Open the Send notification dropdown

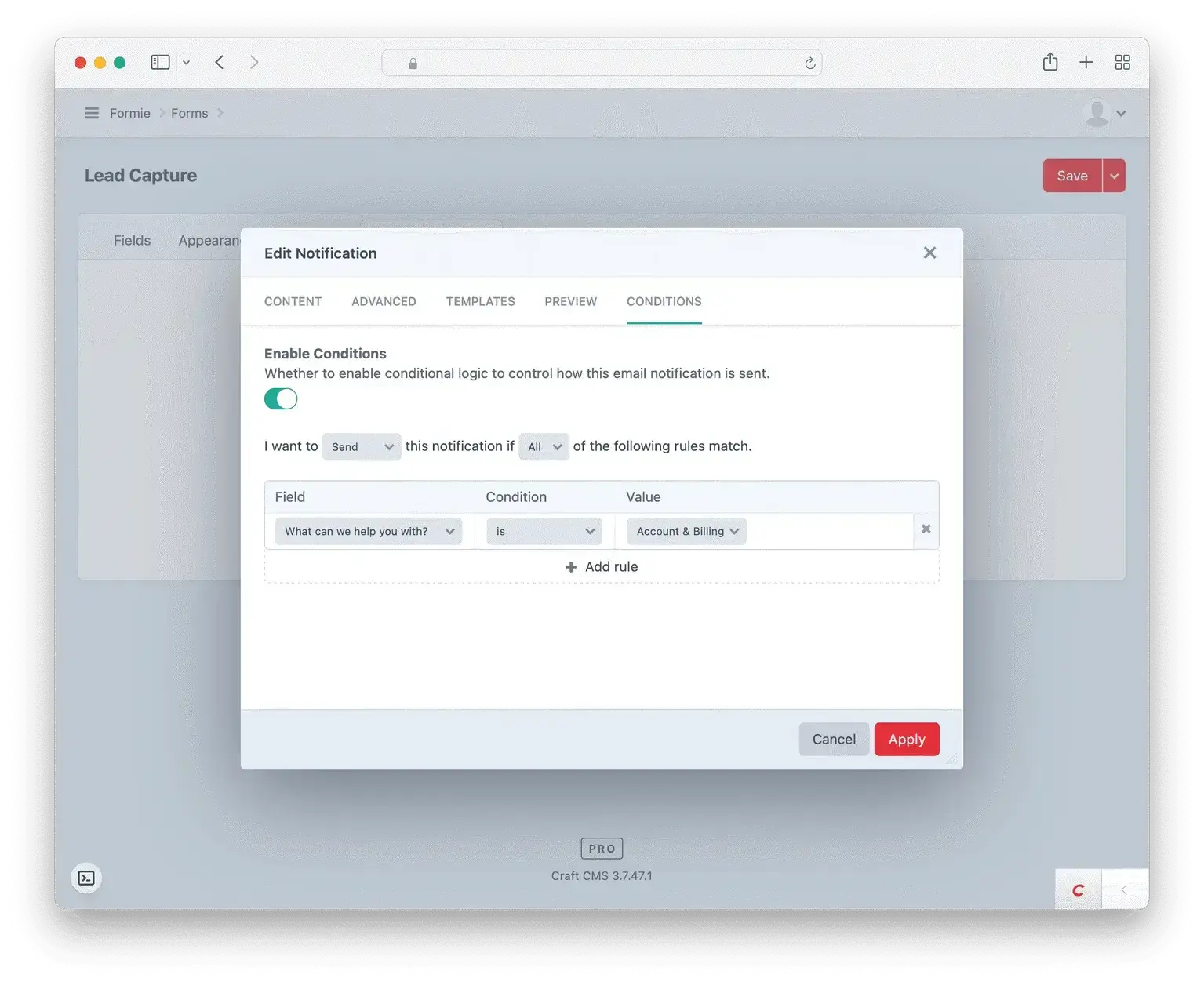tap(361, 446)
